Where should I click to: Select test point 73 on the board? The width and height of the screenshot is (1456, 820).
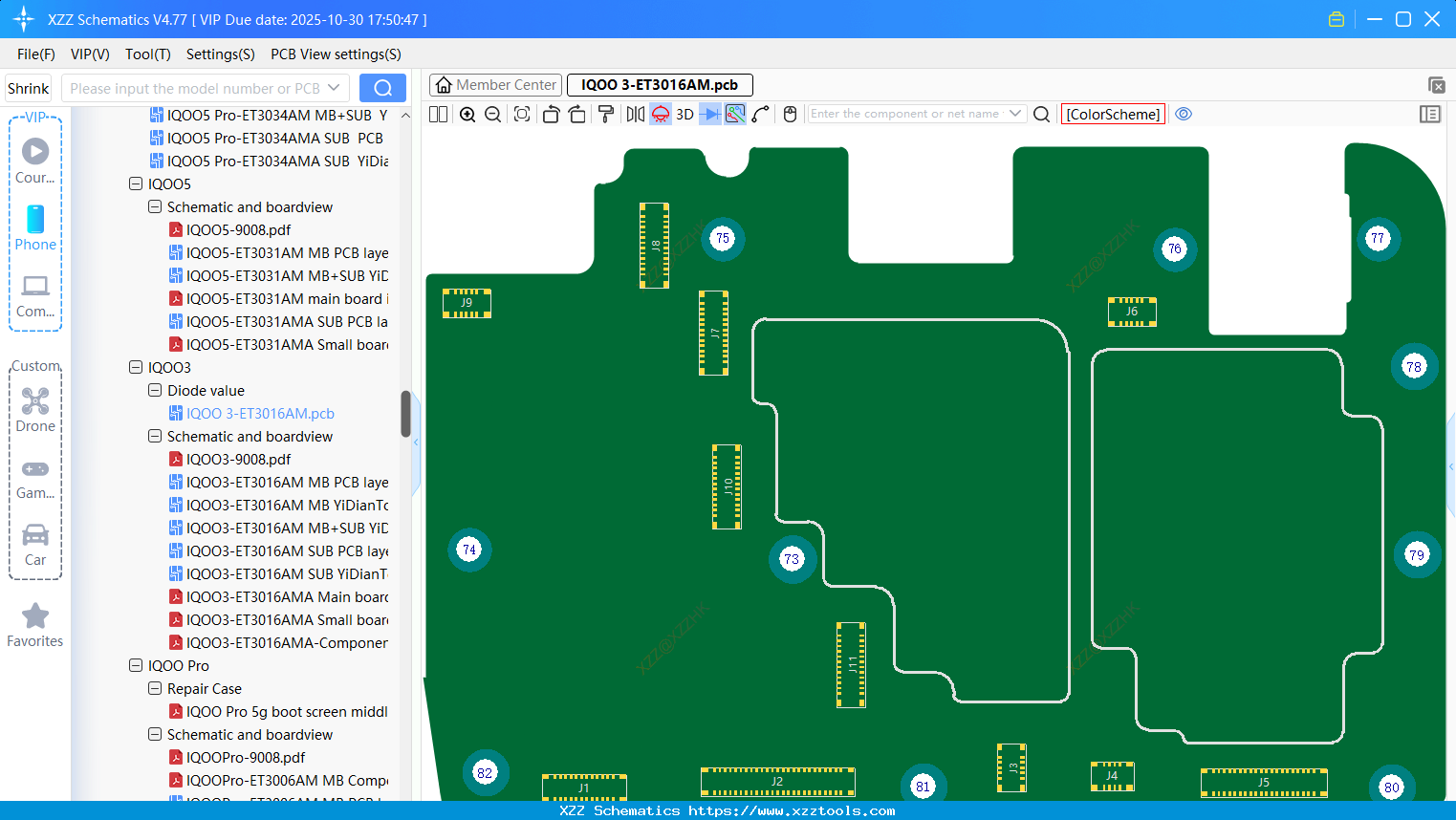[792, 559]
